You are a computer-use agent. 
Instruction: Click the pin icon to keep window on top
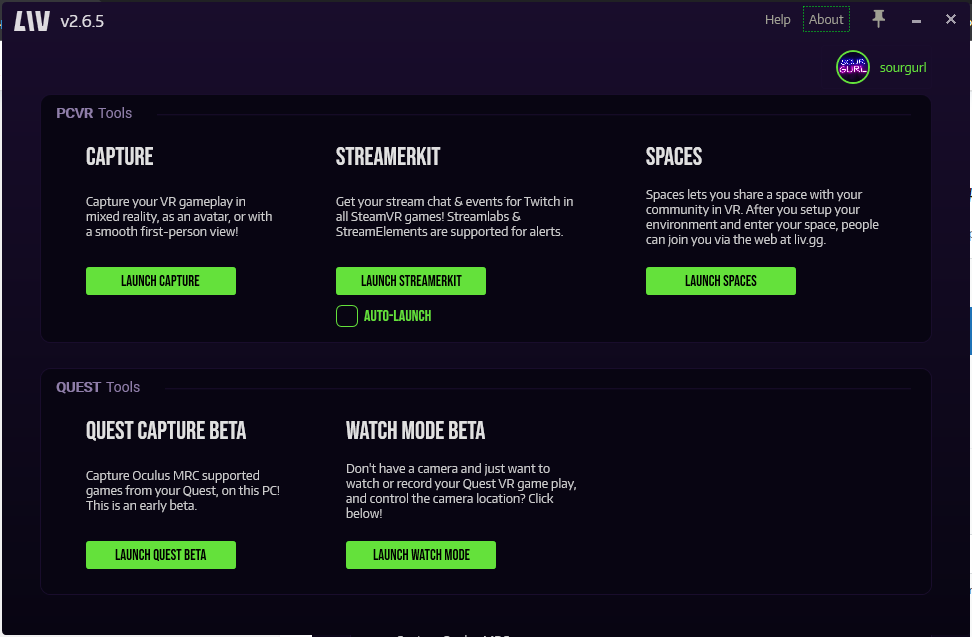(877, 18)
